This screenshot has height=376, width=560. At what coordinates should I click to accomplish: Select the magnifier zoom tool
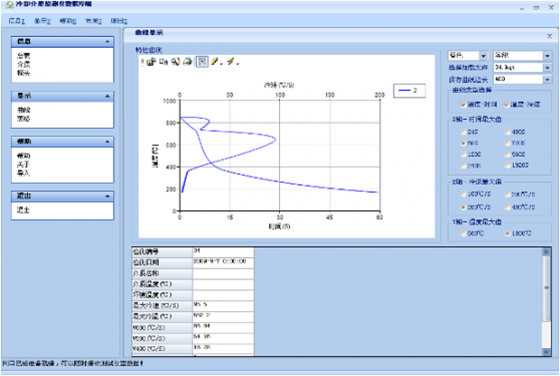tap(175, 62)
